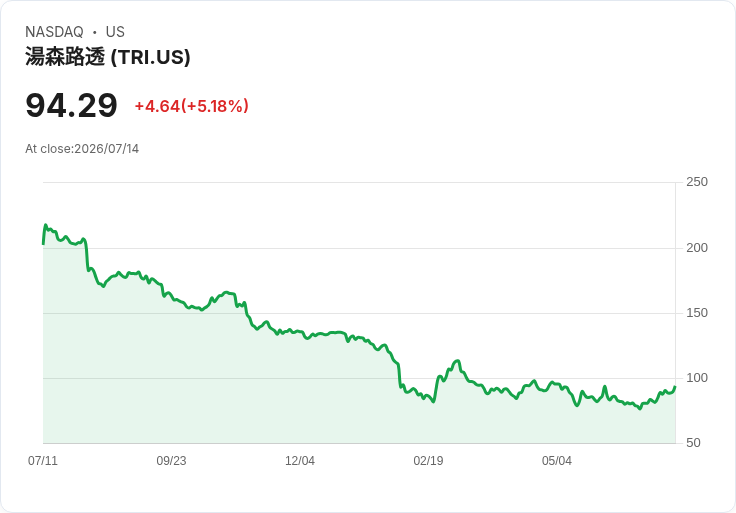
Task: Click the stock name 湯森路透 (TRI.US)
Action: tap(107, 57)
